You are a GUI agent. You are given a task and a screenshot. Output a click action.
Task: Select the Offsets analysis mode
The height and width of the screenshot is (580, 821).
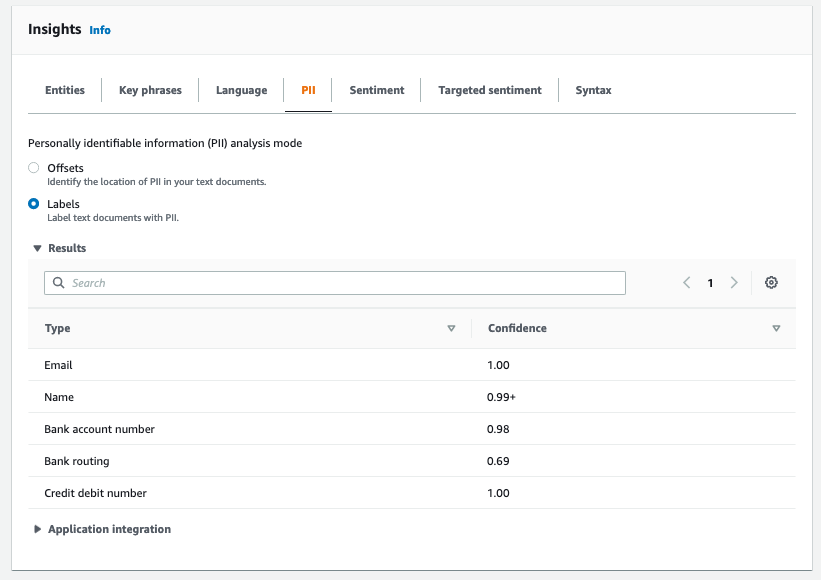34,168
